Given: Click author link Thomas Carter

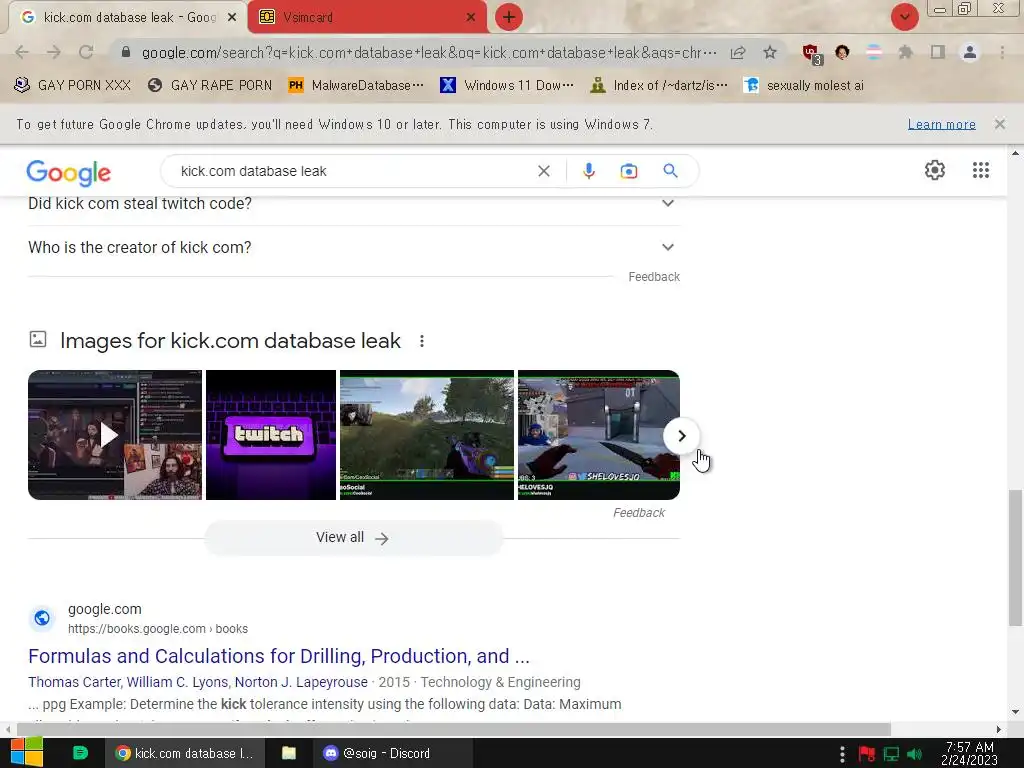Looking at the screenshot, I should coord(74,682).
